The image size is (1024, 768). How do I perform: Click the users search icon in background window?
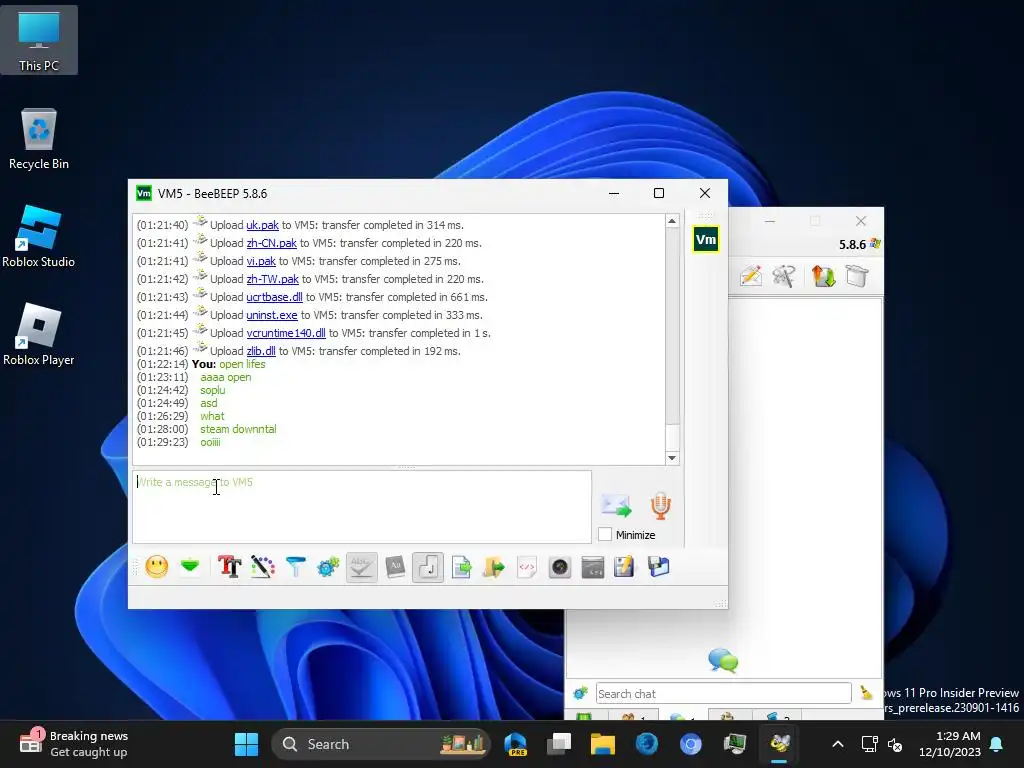pyautogui.click(x=784, y=276)
